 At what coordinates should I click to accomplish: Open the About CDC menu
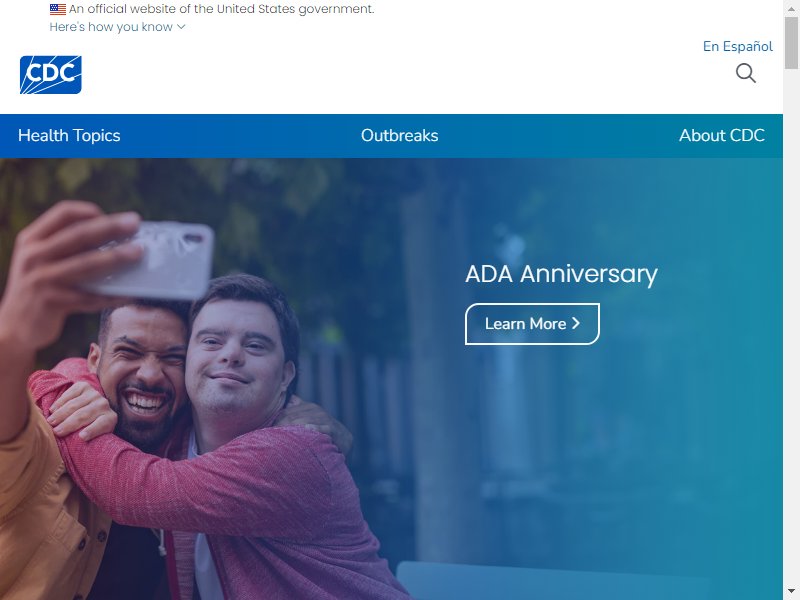tap(721, 136)
